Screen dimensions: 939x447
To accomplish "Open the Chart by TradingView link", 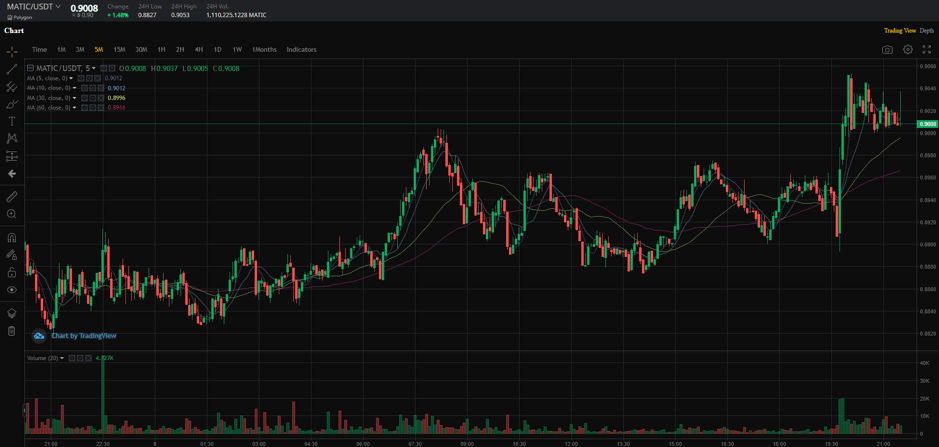I will pyautogui.click(x=83, y=336).
